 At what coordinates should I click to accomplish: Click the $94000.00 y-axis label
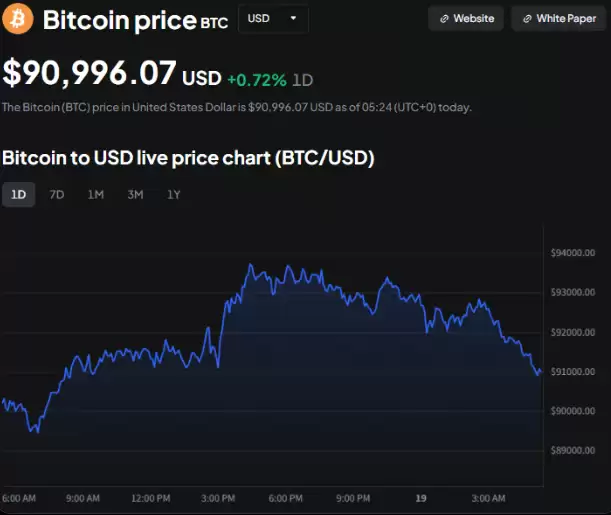[x=572, y=253]
